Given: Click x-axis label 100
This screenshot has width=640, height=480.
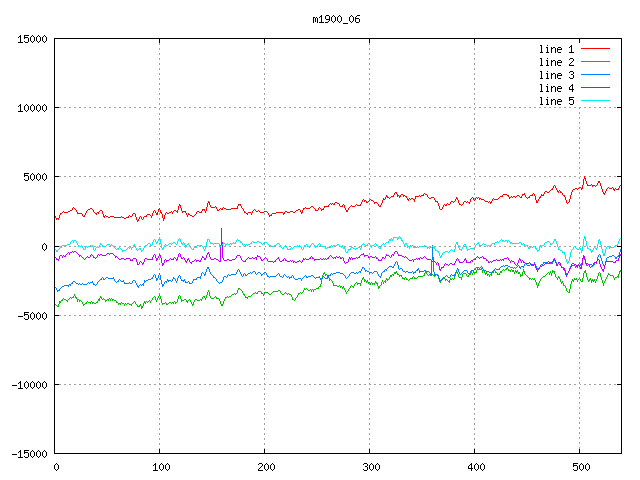Looking at the screenshot, I should pyautogui.click(x=161, y=467).
